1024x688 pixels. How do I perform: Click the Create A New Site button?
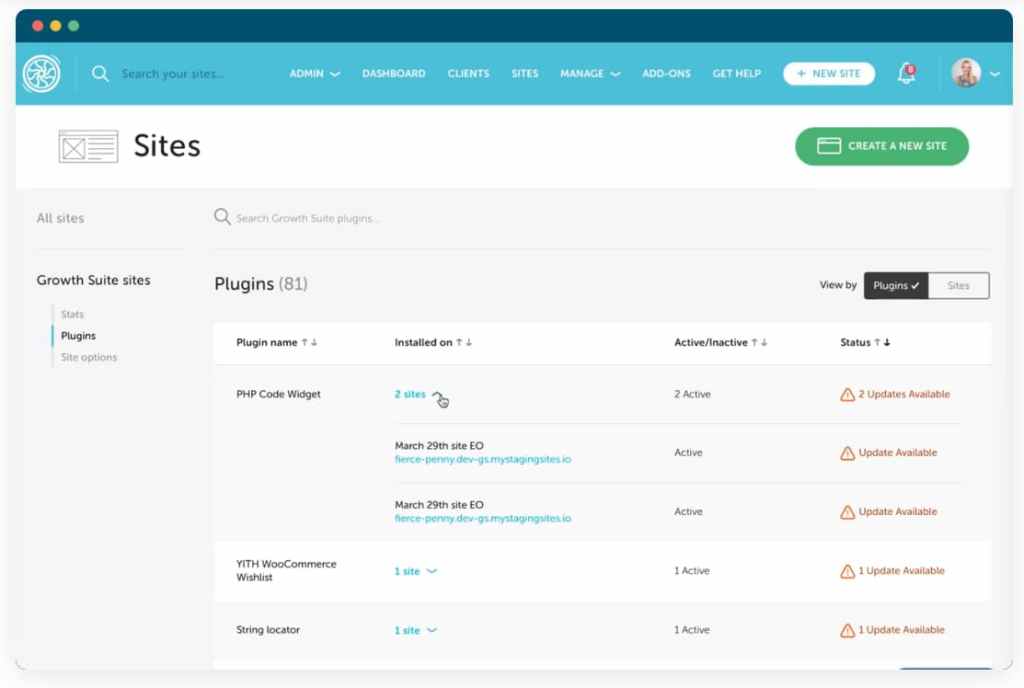pos(881,146)
